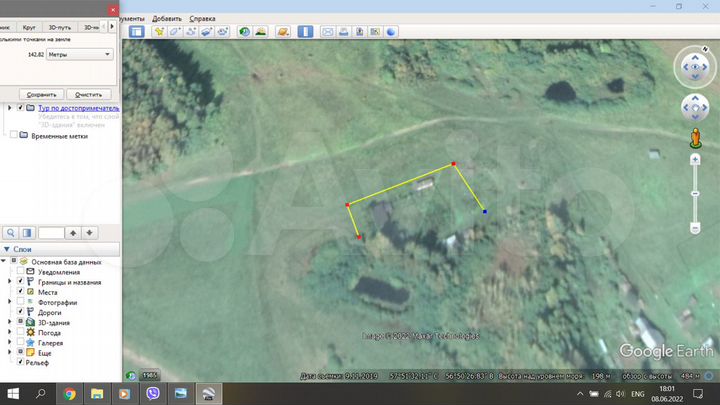Viewport: 720px width, 405px height.
Task: Click the zoom in plus button
Action: pyautogui.click(x=695, y=159)
